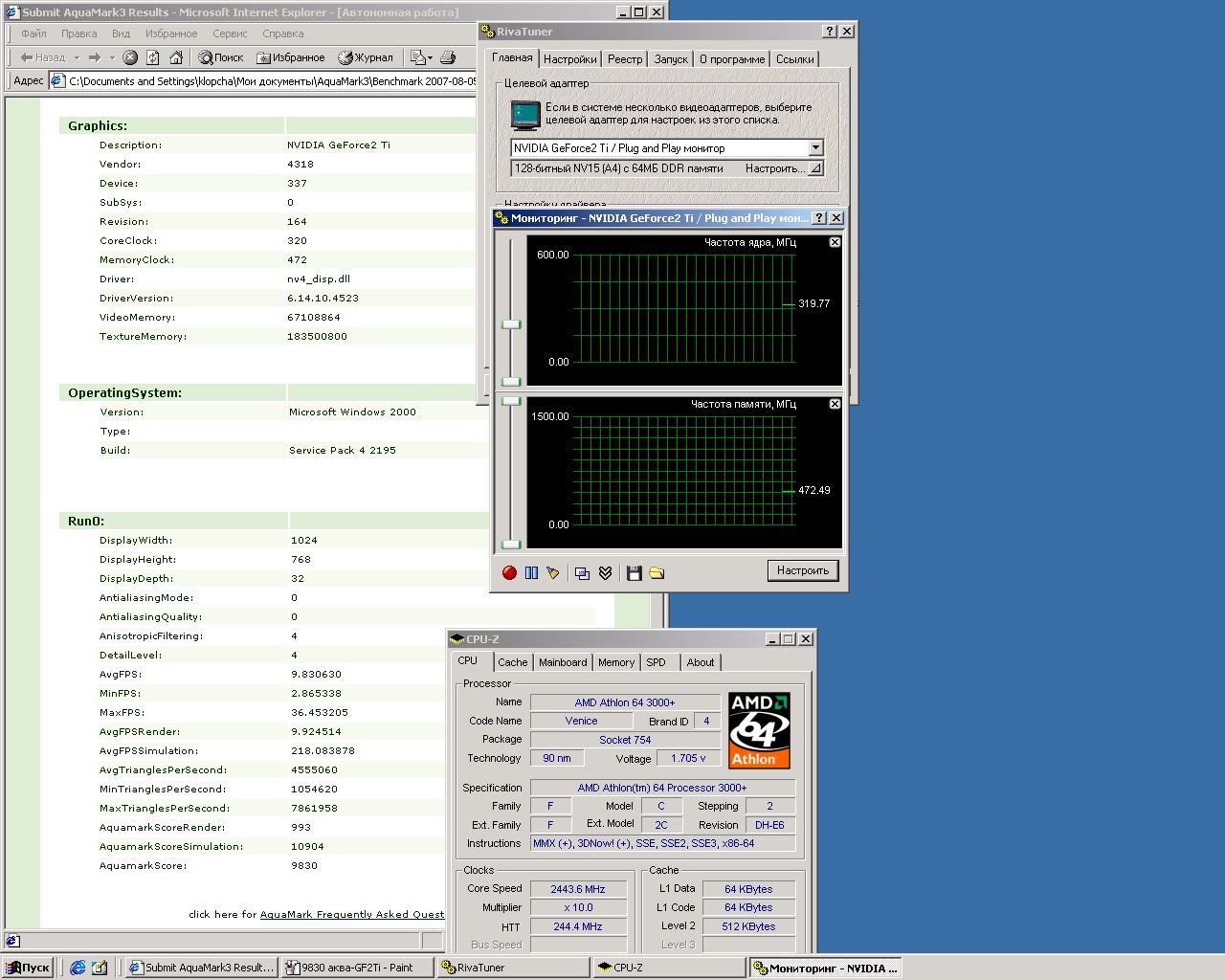Click the Правка menu in Internet Explorer
The height and width of the screenshot is (980, 1225).
pos(78,33)
